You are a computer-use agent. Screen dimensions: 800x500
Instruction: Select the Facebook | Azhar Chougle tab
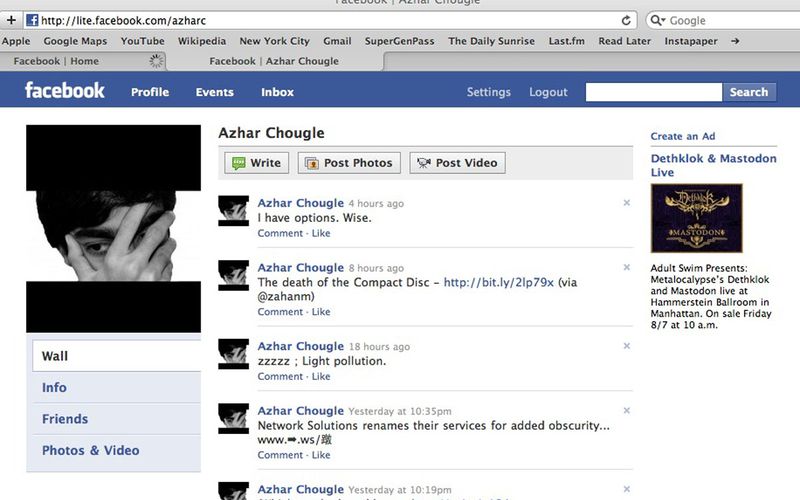(x=274, y=61)
